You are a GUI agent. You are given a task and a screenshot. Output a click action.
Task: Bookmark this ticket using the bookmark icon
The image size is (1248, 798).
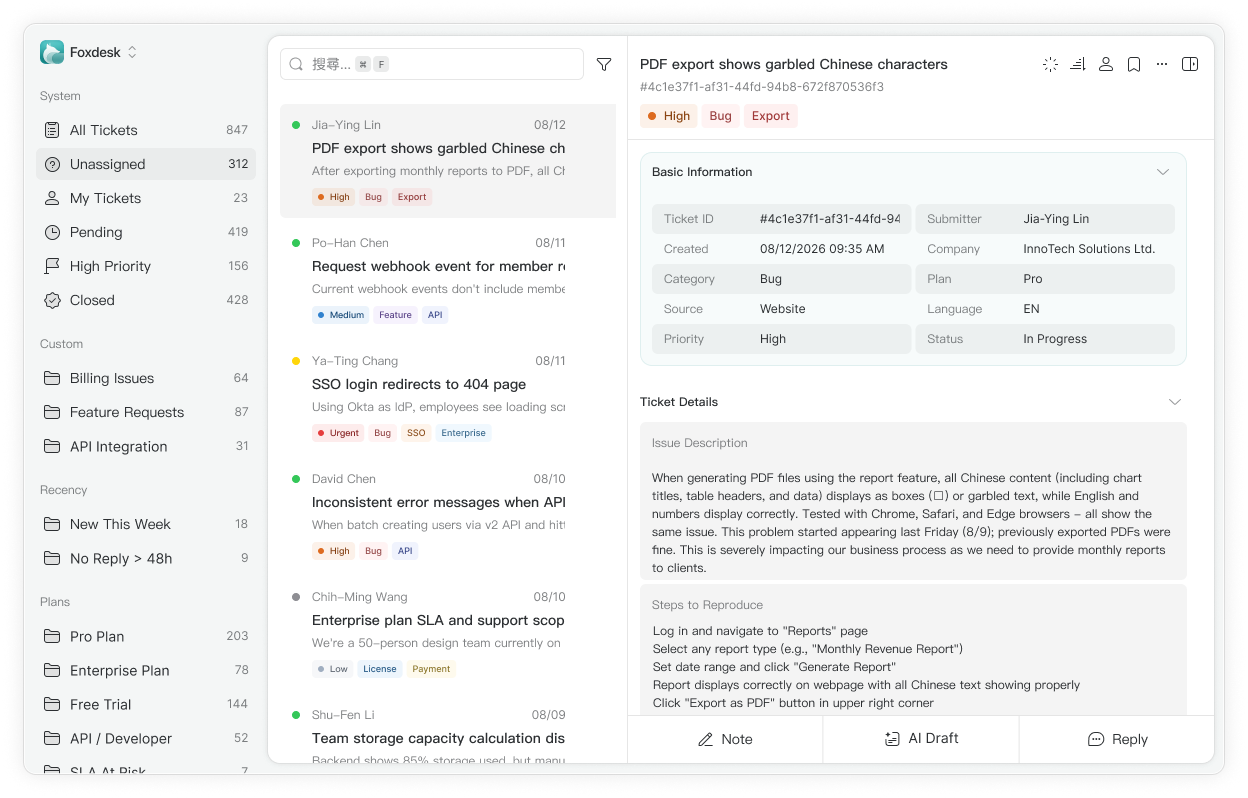pos(1133,63)
